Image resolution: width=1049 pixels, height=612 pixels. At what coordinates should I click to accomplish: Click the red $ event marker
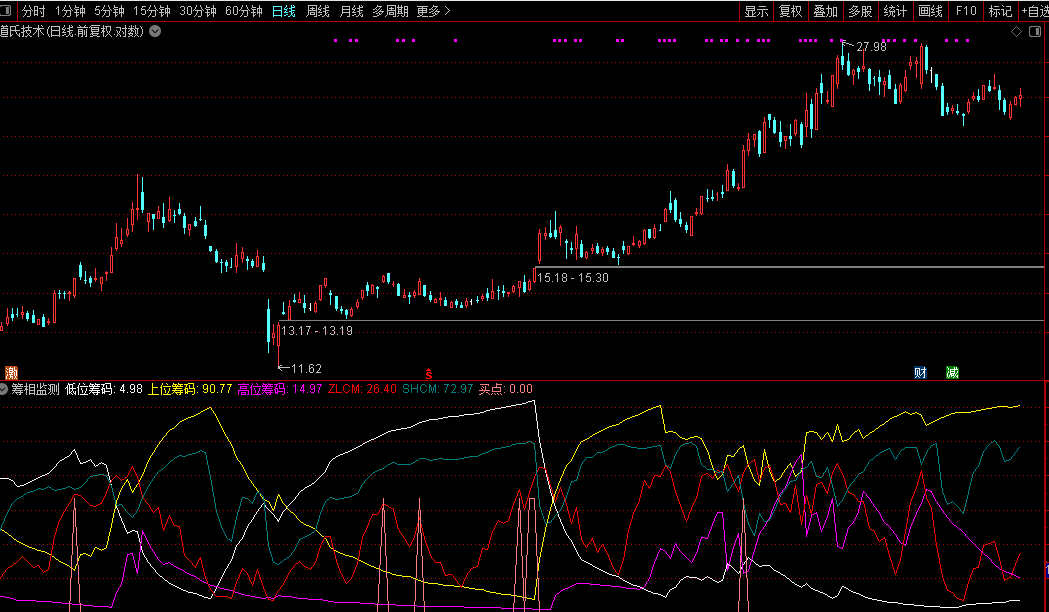pyautogui.click(x=430, y=371)
